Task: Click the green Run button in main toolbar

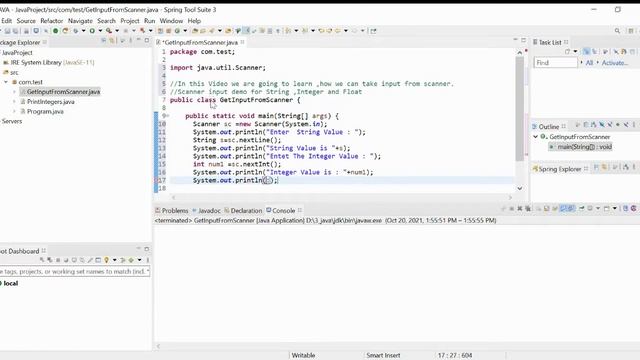Action: click(x=92, y=31)
